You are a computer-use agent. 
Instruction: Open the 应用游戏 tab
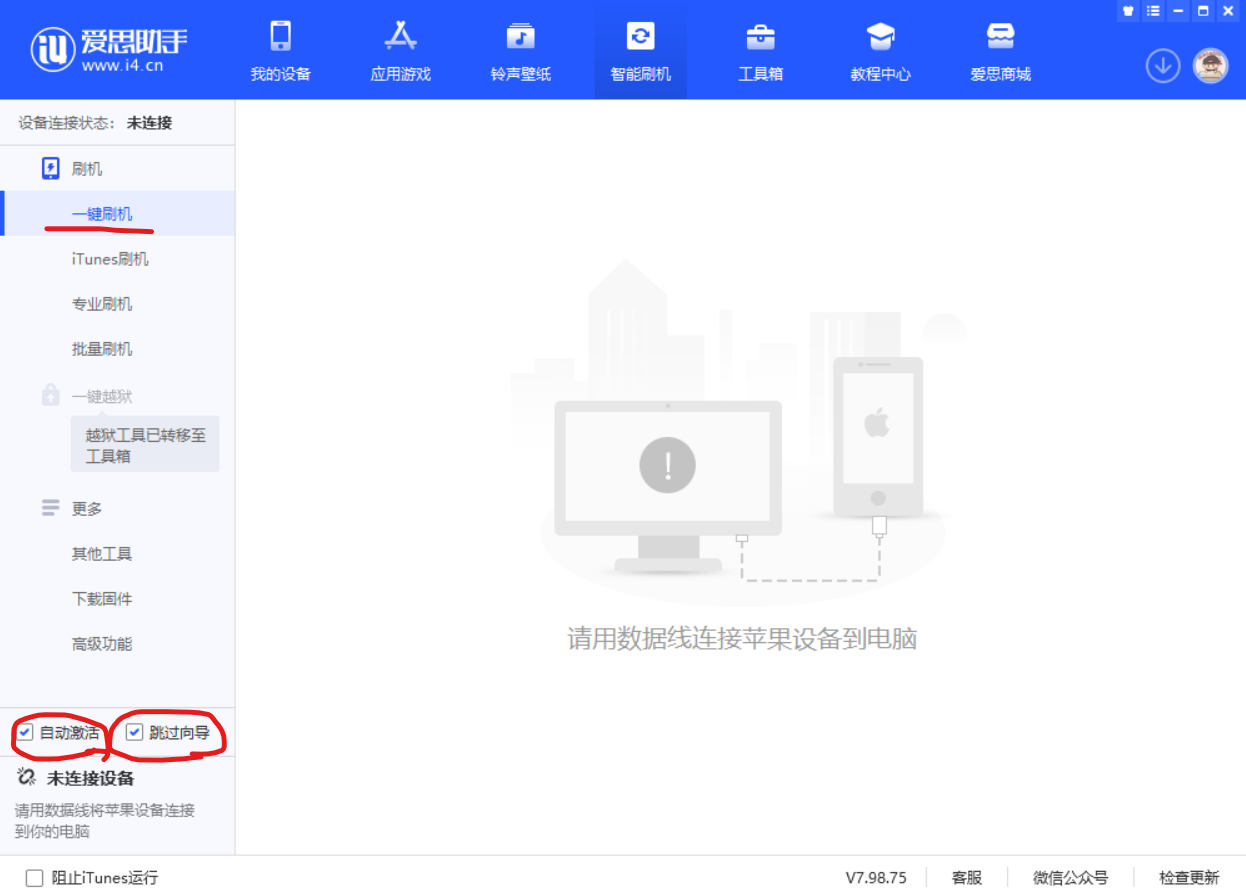[x=400, y=50]
